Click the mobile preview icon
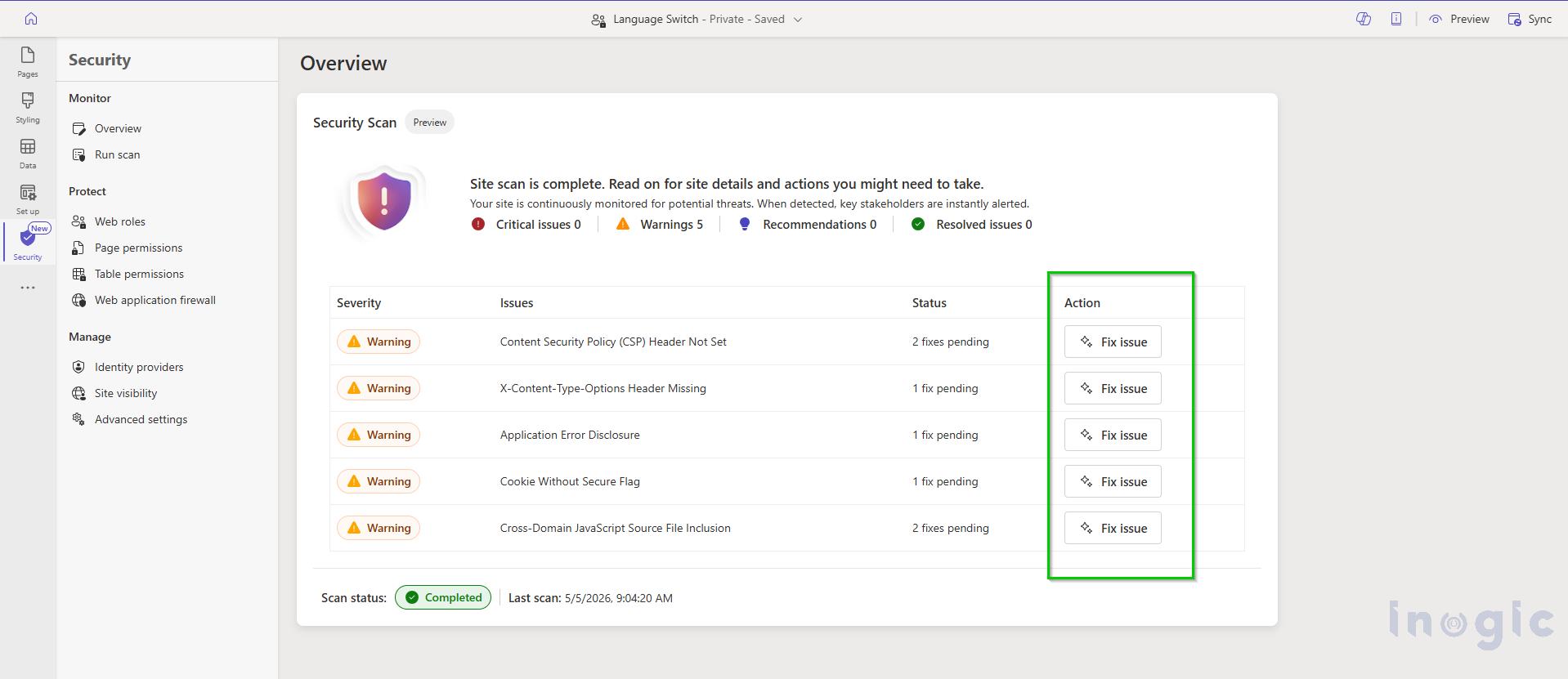The width and height of the screenshot is (1568, 679). click(x=1396, y=19)
